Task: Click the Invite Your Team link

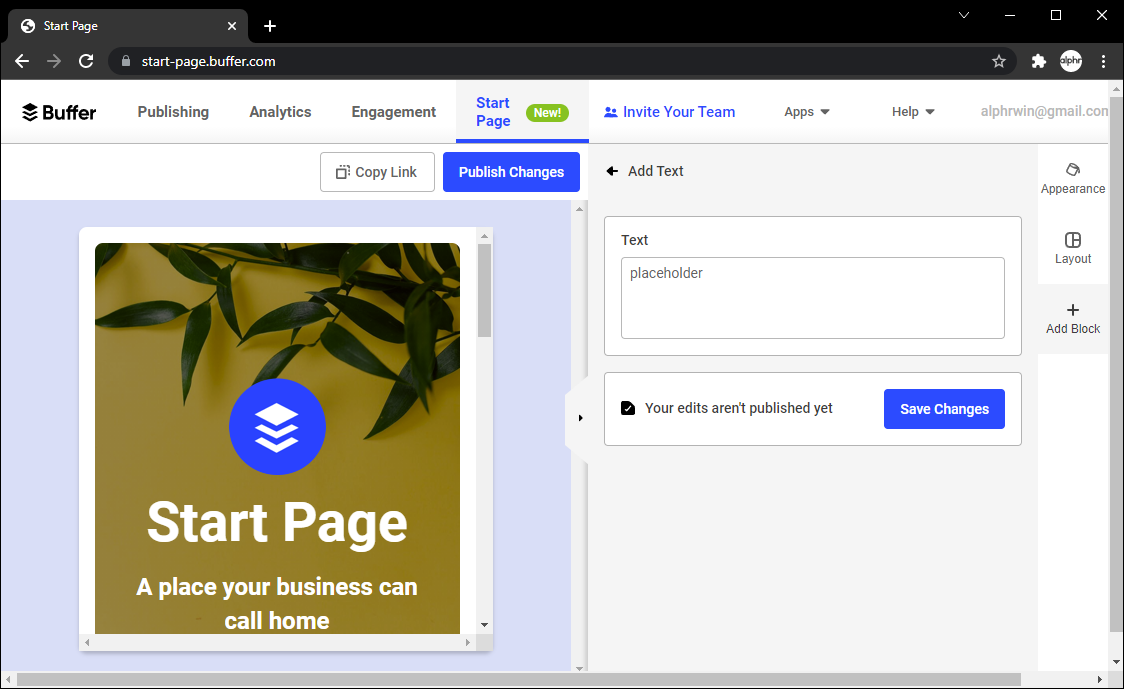Action: coord(669,112)
